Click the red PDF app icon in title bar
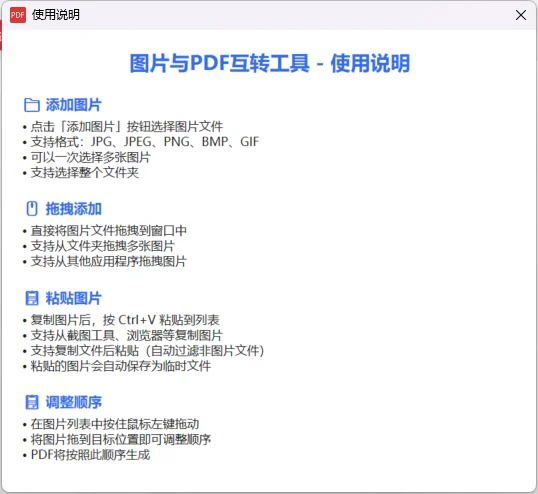The width and height of the screenshot is (538, 494). pos(18,15)
